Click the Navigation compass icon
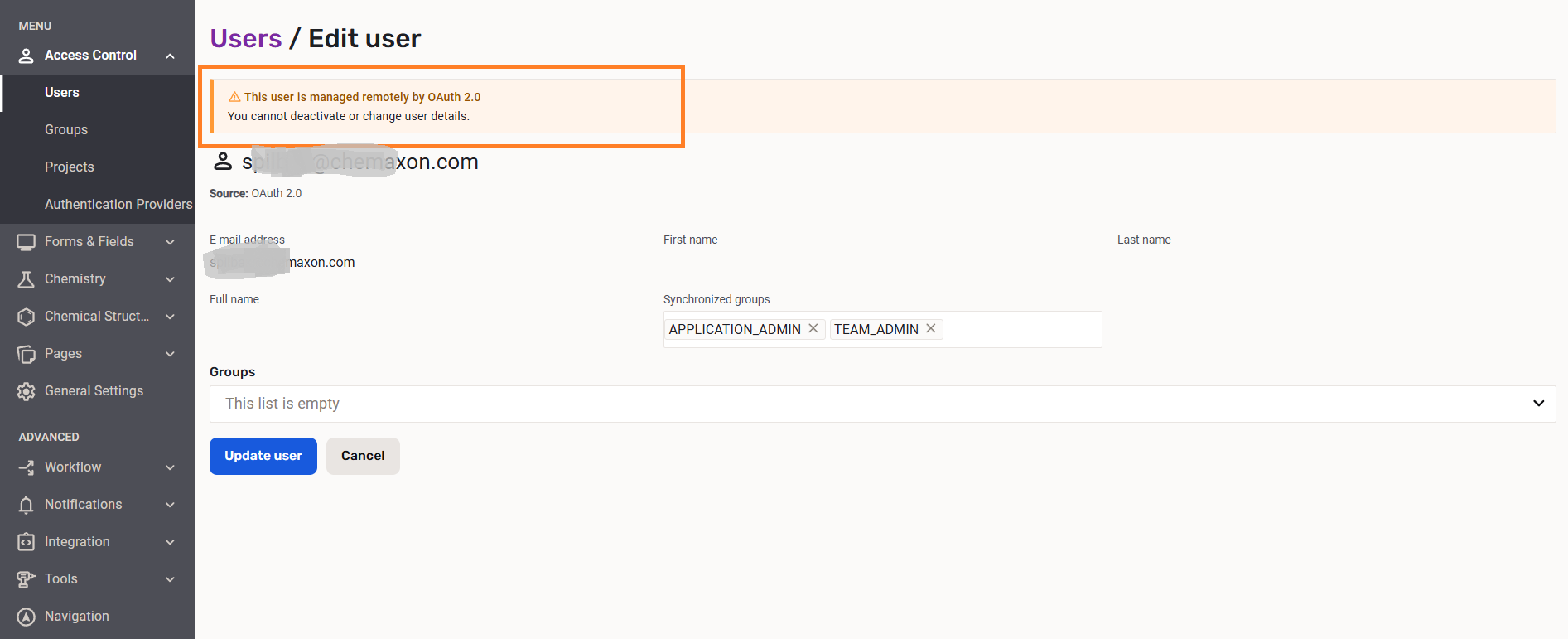The width and height of the screenshot is (1568, 639). coord(26,617)
